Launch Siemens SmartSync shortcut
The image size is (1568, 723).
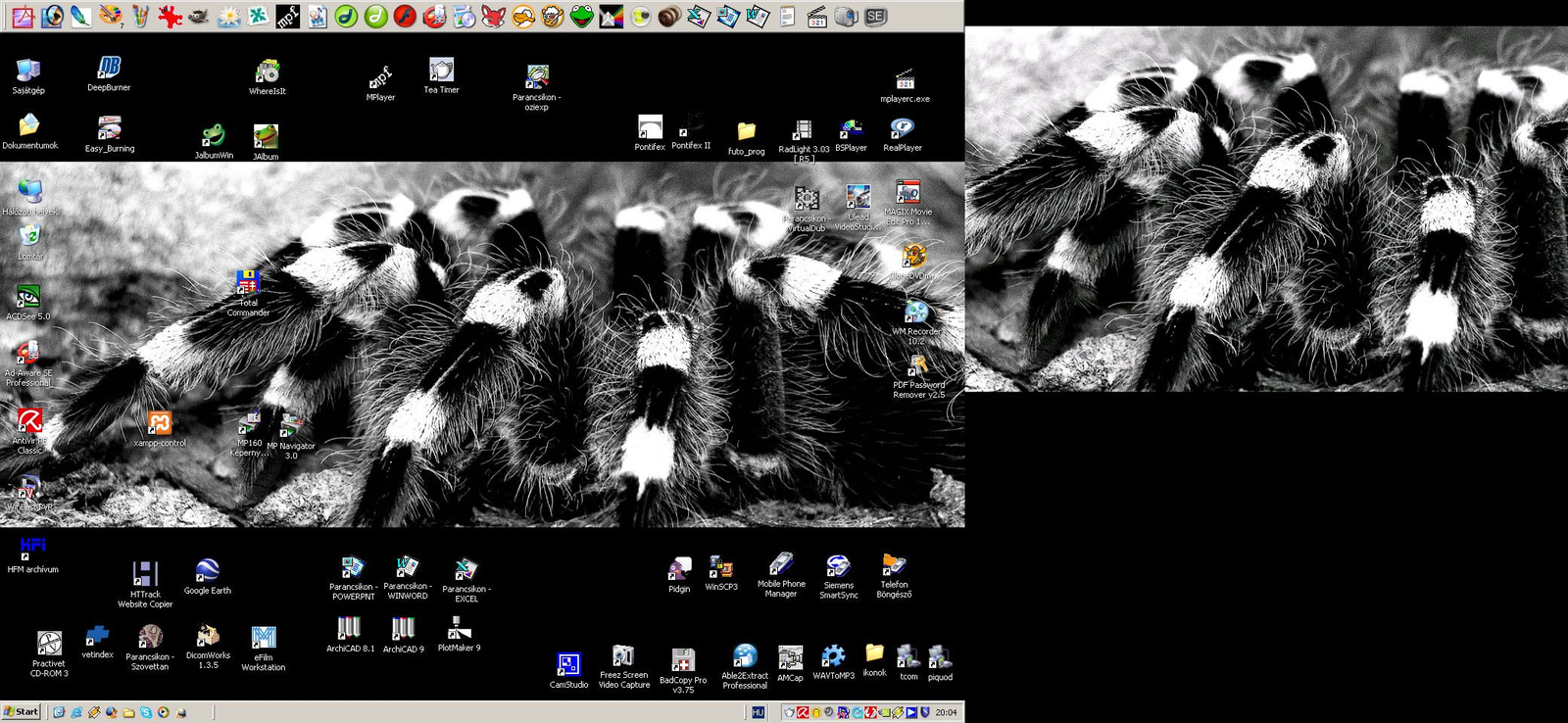tap(839, 576)
